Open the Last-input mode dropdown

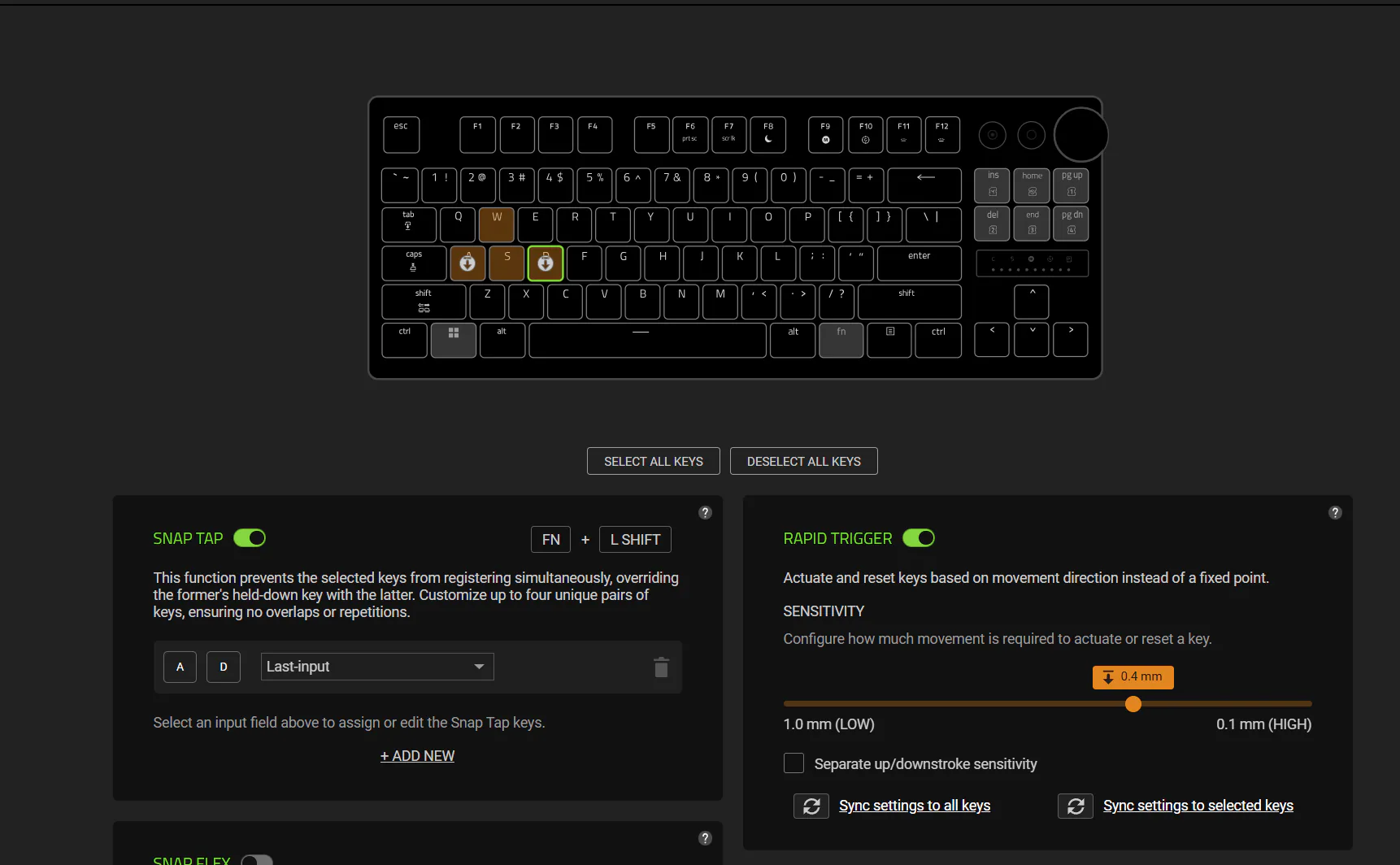(377, 667)
